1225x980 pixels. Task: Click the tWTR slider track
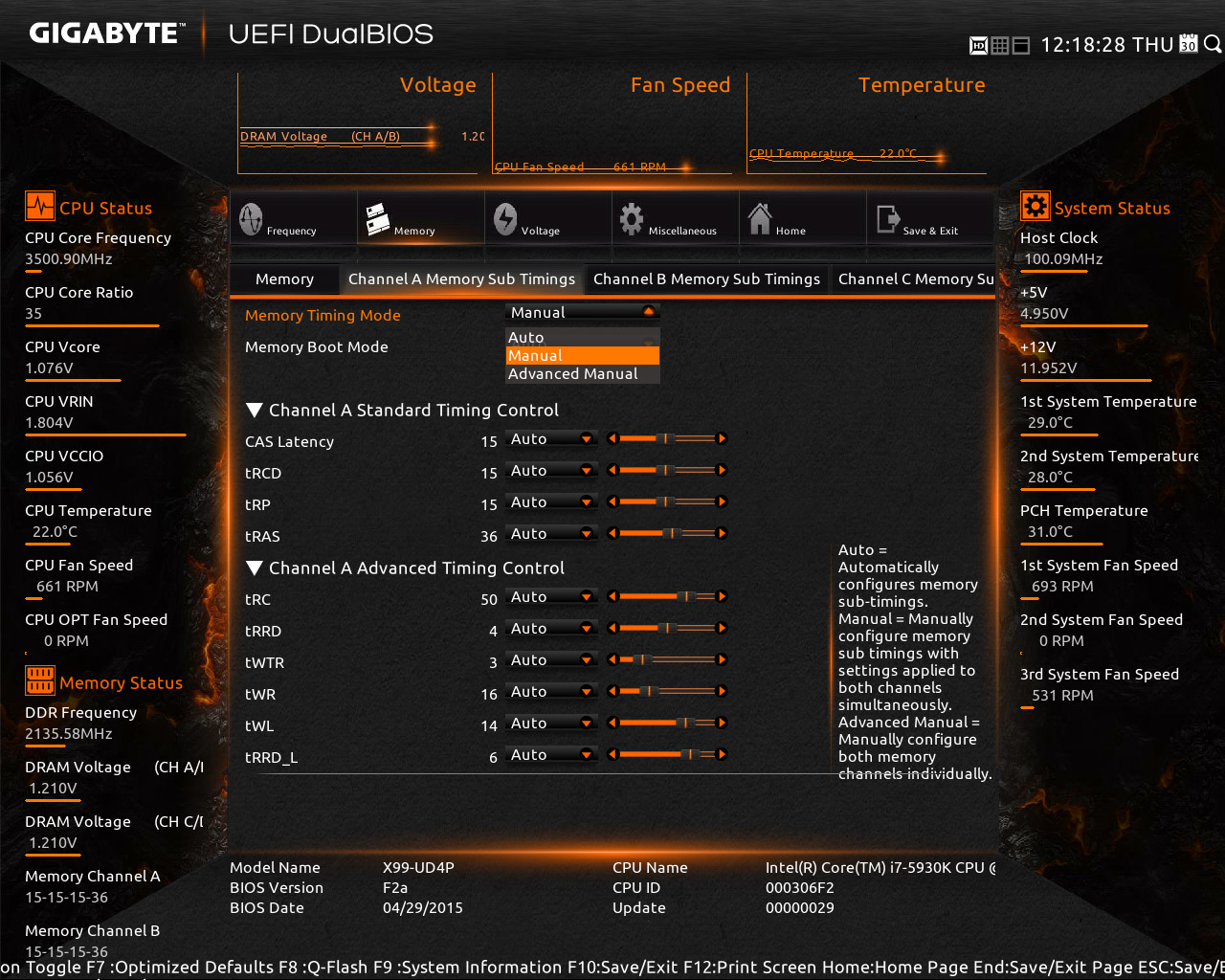[x=667, y=659]
